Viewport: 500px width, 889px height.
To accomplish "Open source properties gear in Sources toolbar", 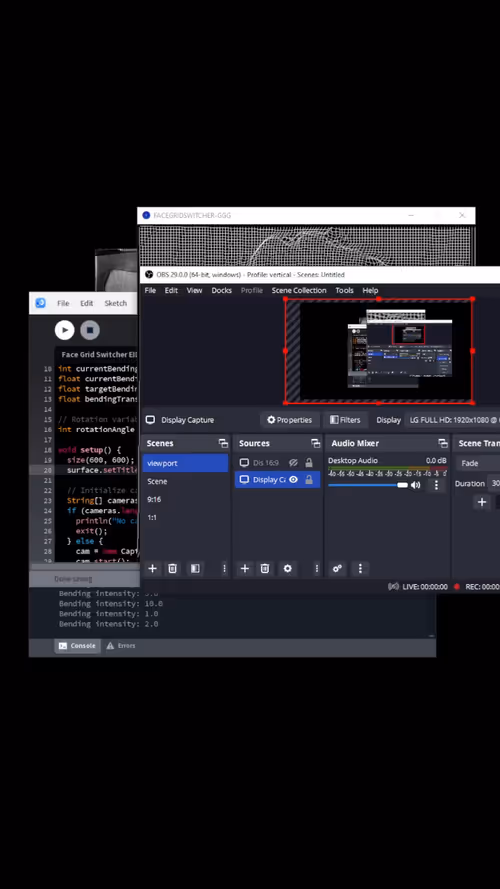I will [287, 568].
